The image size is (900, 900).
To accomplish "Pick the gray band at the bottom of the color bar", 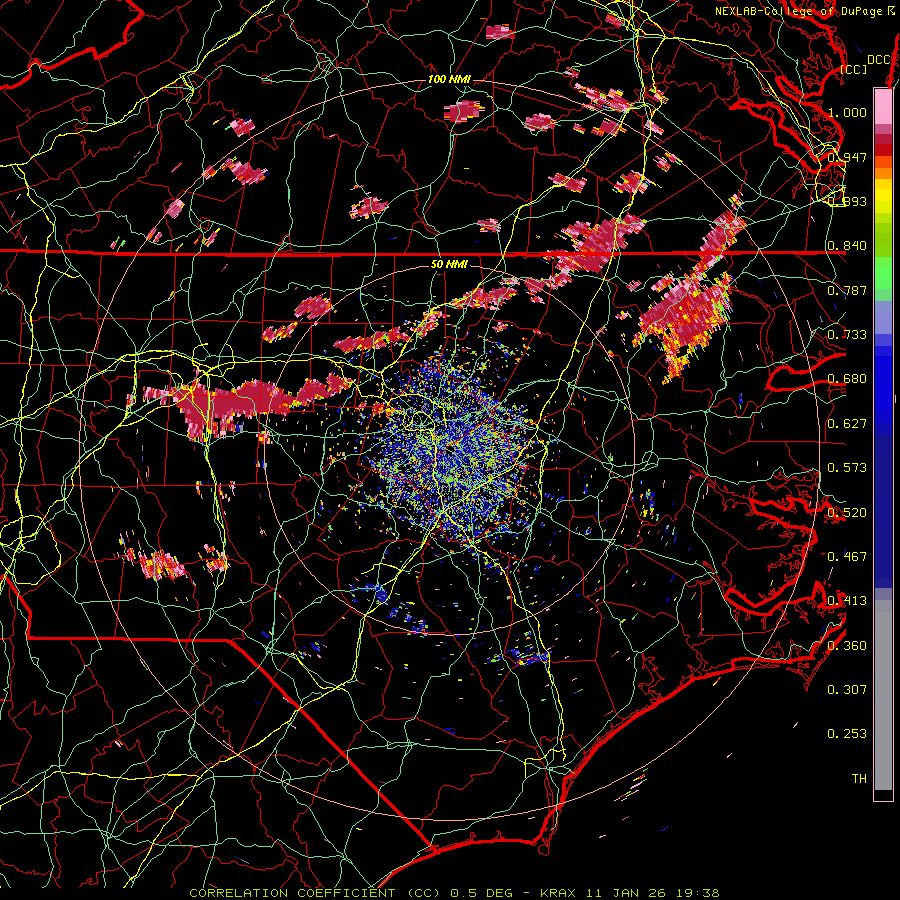I will [x=883, y=700].
